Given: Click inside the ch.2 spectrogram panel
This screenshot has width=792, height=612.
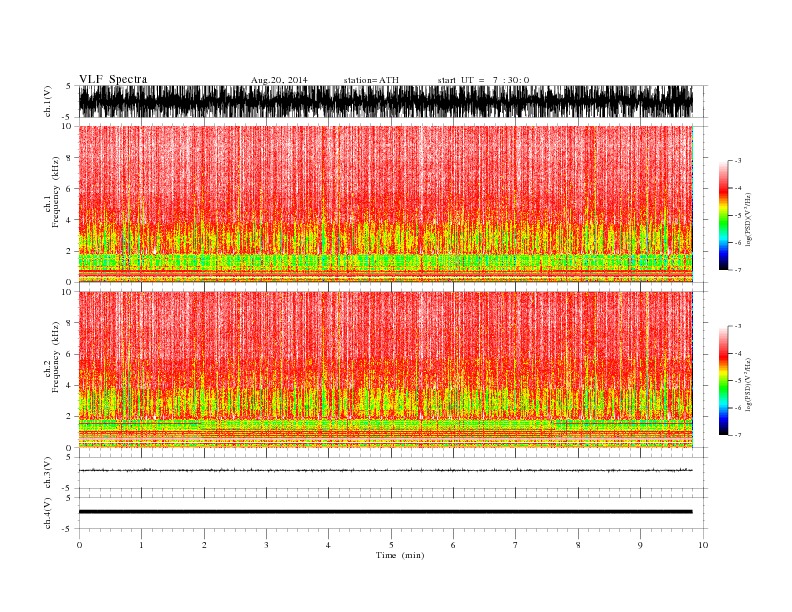Looking at the screenshot, I should 385,369.
